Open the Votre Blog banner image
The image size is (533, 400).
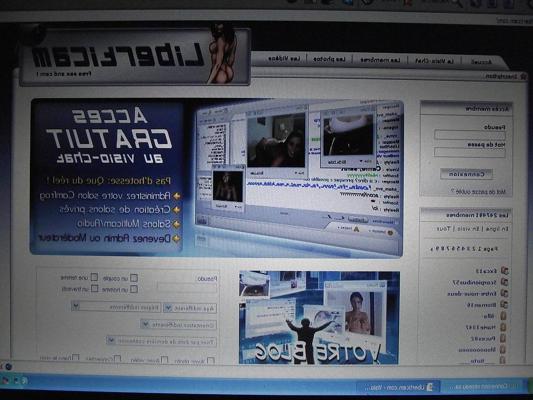click(x=319, y=317)
